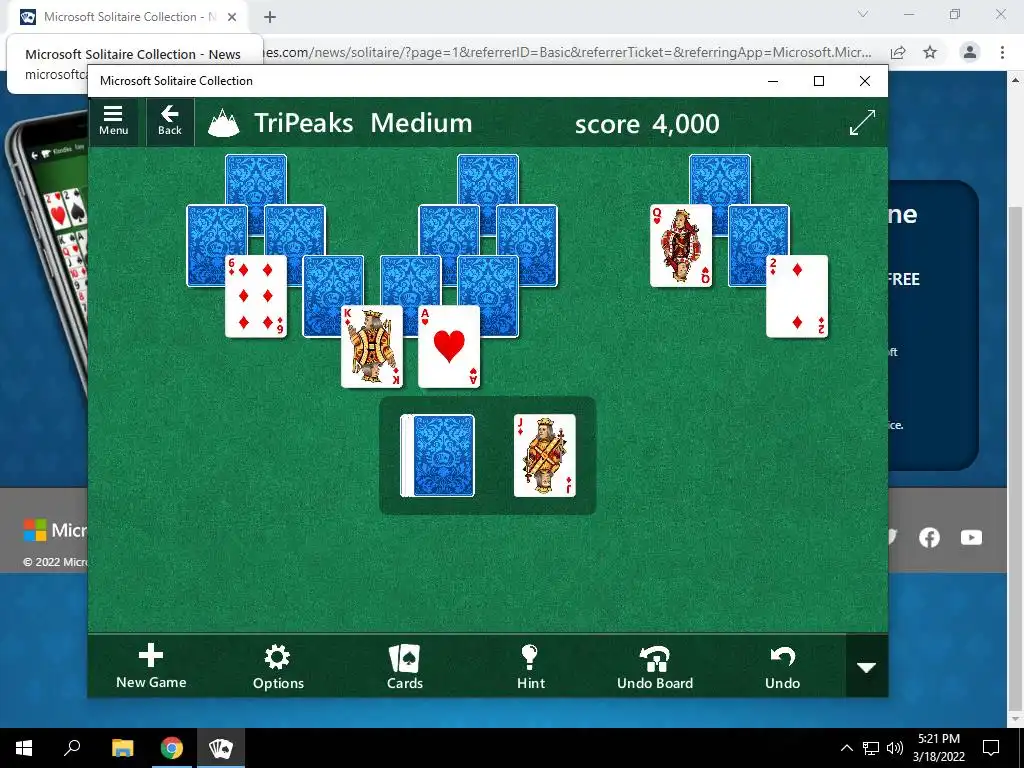1024x768 pixels.
Task: Open Windows Start menu
Action: pyautogui.click(x=24, y=748)
